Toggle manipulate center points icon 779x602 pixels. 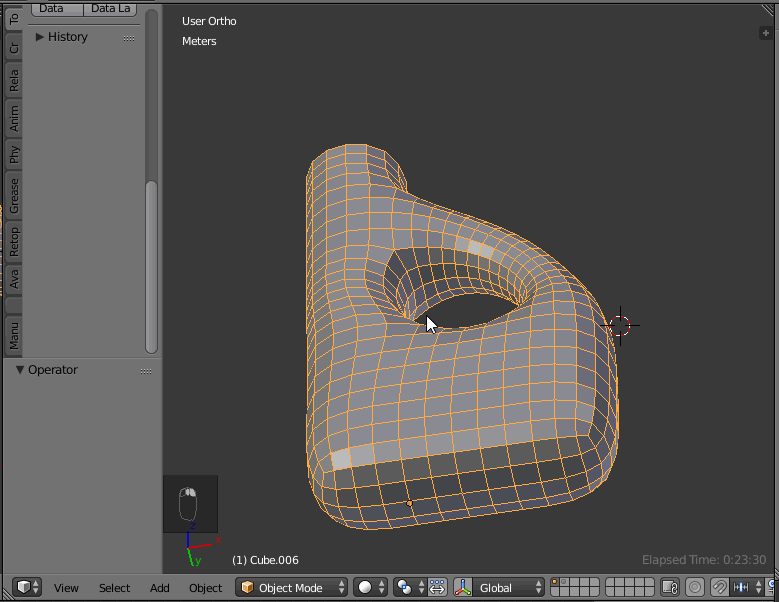437,587
